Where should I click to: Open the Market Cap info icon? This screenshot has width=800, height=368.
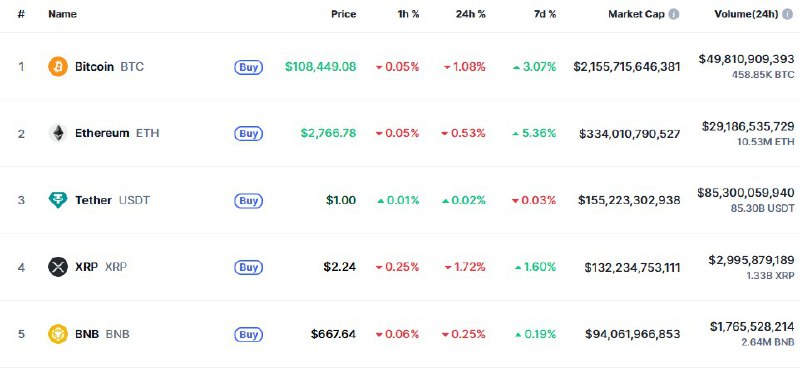click(674, 14)
